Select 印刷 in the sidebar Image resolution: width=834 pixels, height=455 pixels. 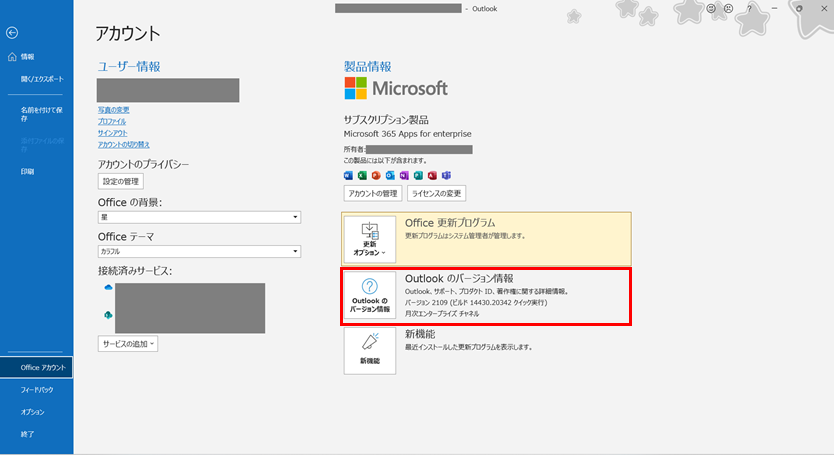click(27, 171)
